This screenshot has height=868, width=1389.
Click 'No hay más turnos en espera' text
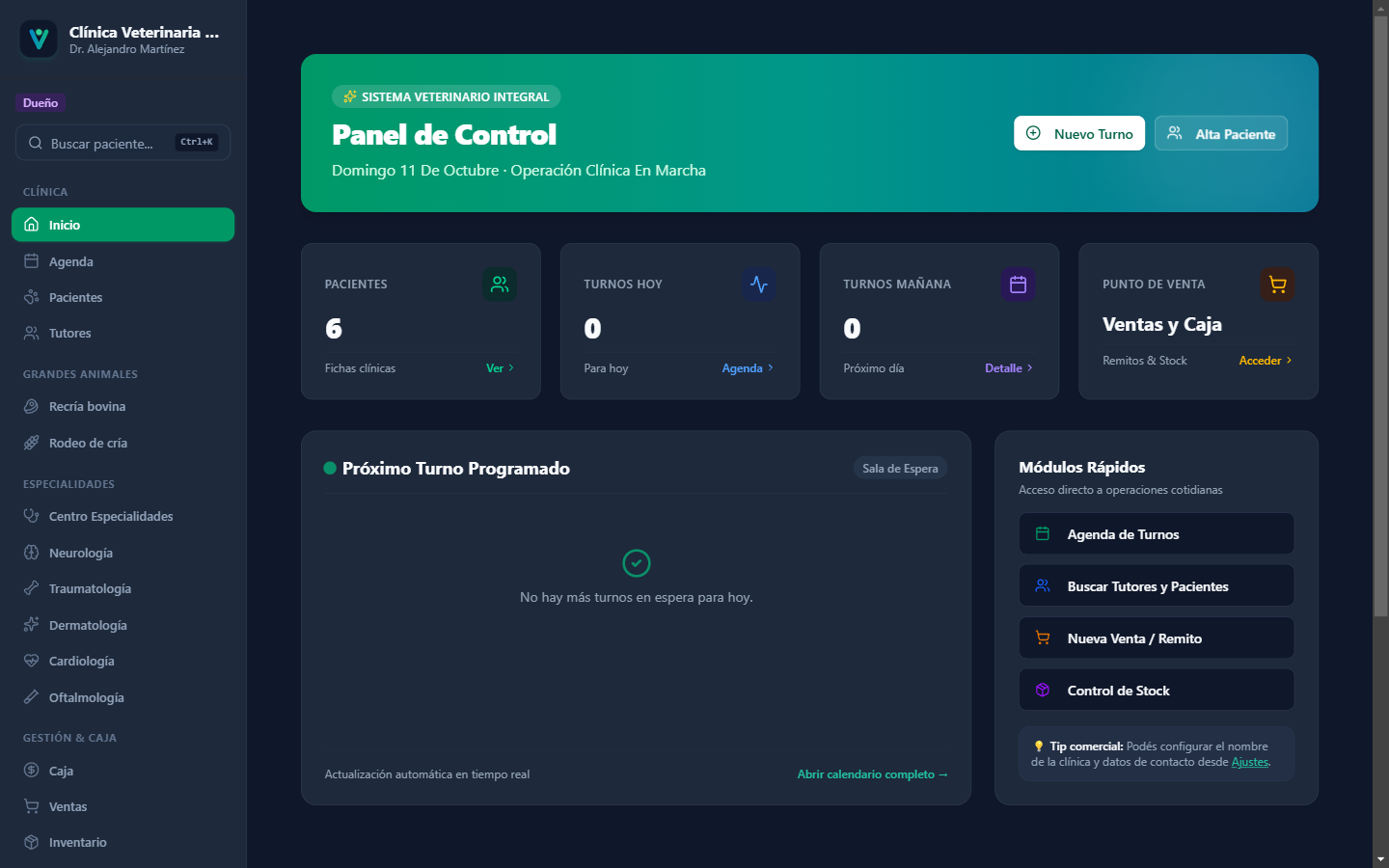click(x=637, y=597)
